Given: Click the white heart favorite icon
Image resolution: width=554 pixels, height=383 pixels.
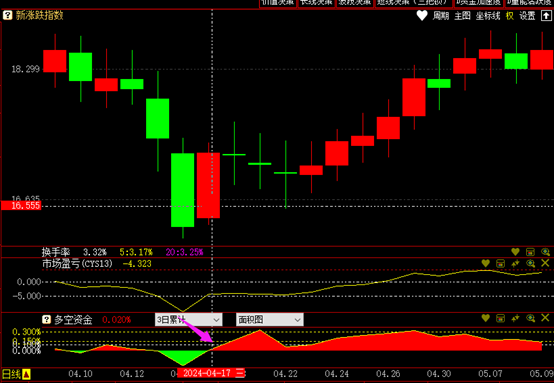Looking at the screenshot, I should click(422, 16).
